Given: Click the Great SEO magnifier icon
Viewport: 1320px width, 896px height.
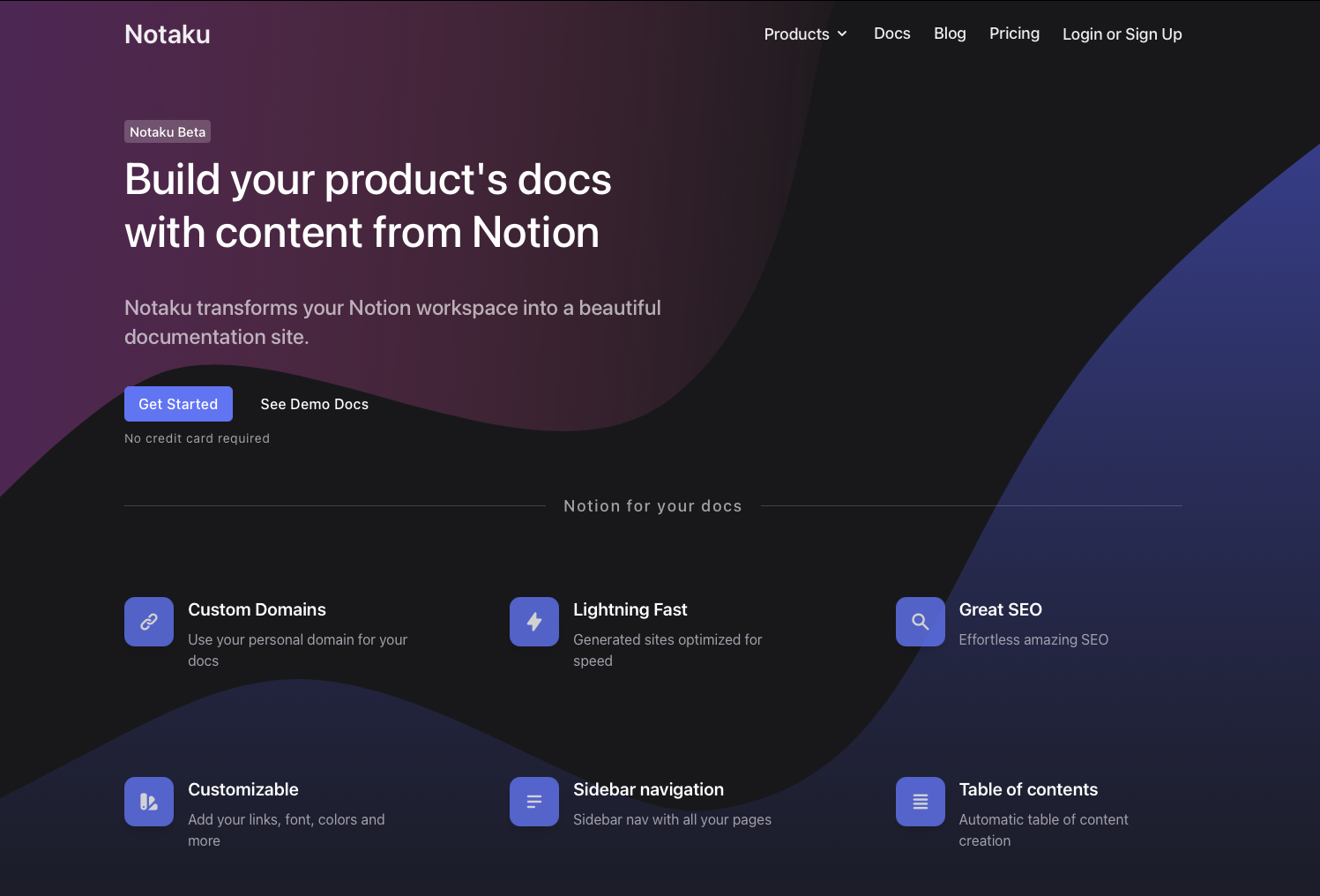Looking at the screenshot, I should click(x=921, y=622).
